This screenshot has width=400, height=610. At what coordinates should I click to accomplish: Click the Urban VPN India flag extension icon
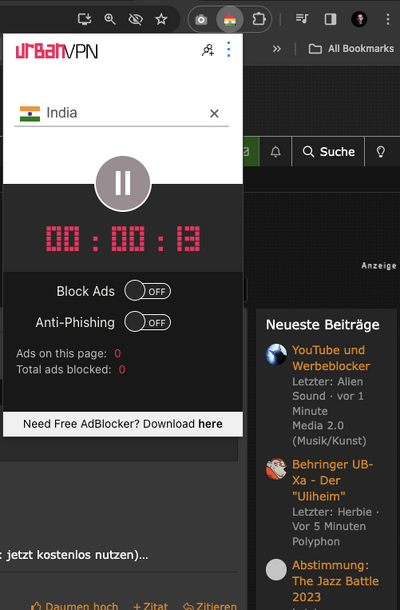pos(230,19)
